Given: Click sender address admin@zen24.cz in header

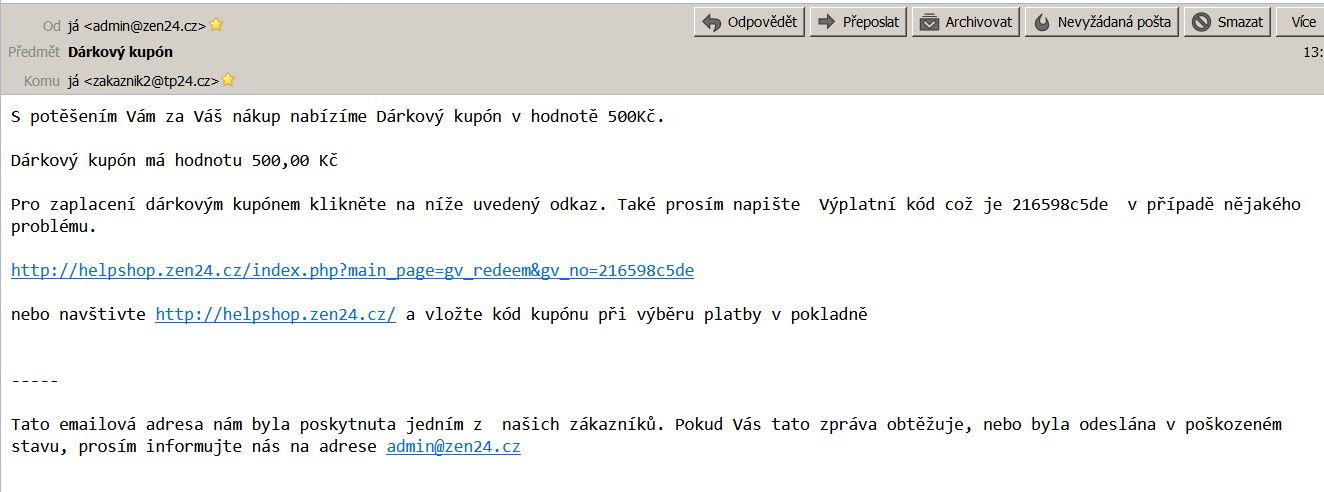Looking at the screenshot, I should pos(138,26).
